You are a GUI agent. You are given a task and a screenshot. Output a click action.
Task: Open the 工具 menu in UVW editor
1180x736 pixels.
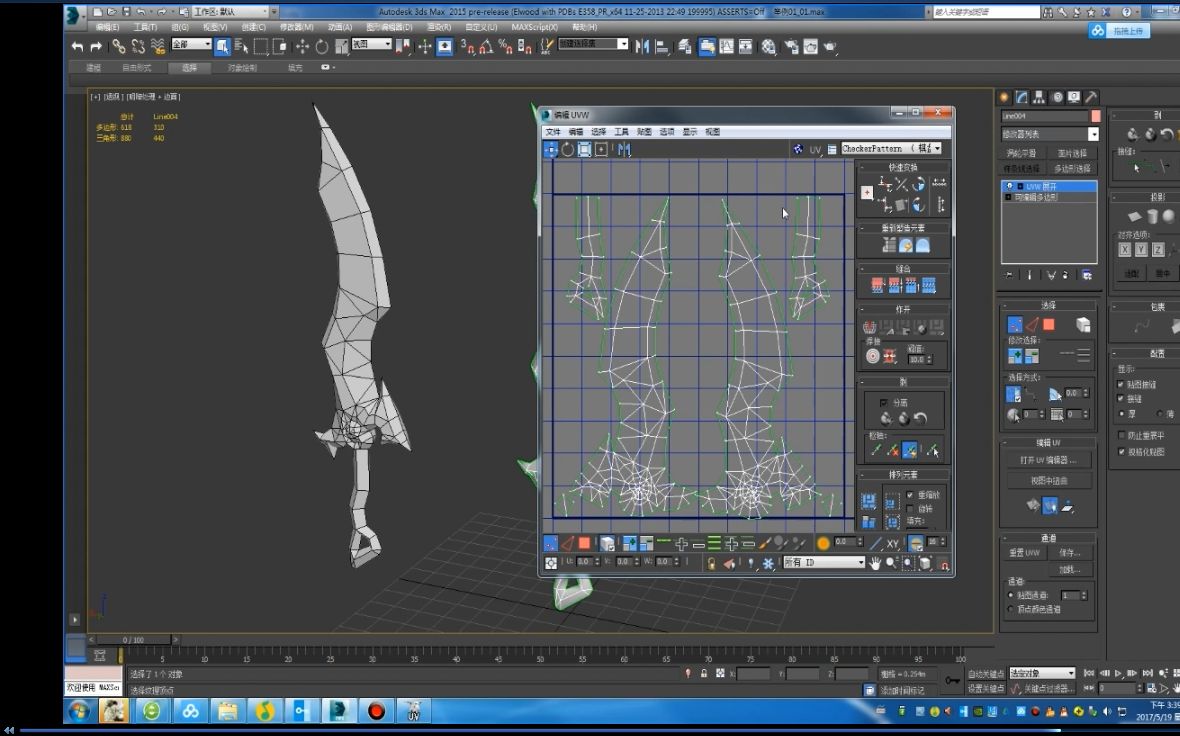pyautogui.click(x=621, y=132)
